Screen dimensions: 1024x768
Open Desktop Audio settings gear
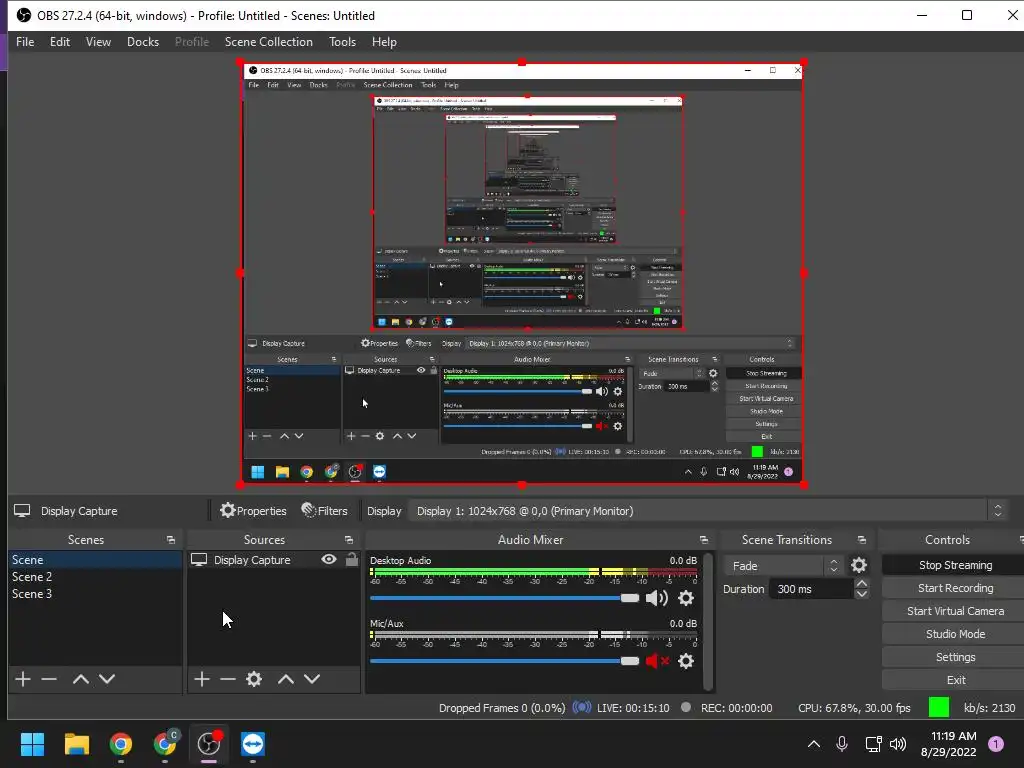pos(686,598)
